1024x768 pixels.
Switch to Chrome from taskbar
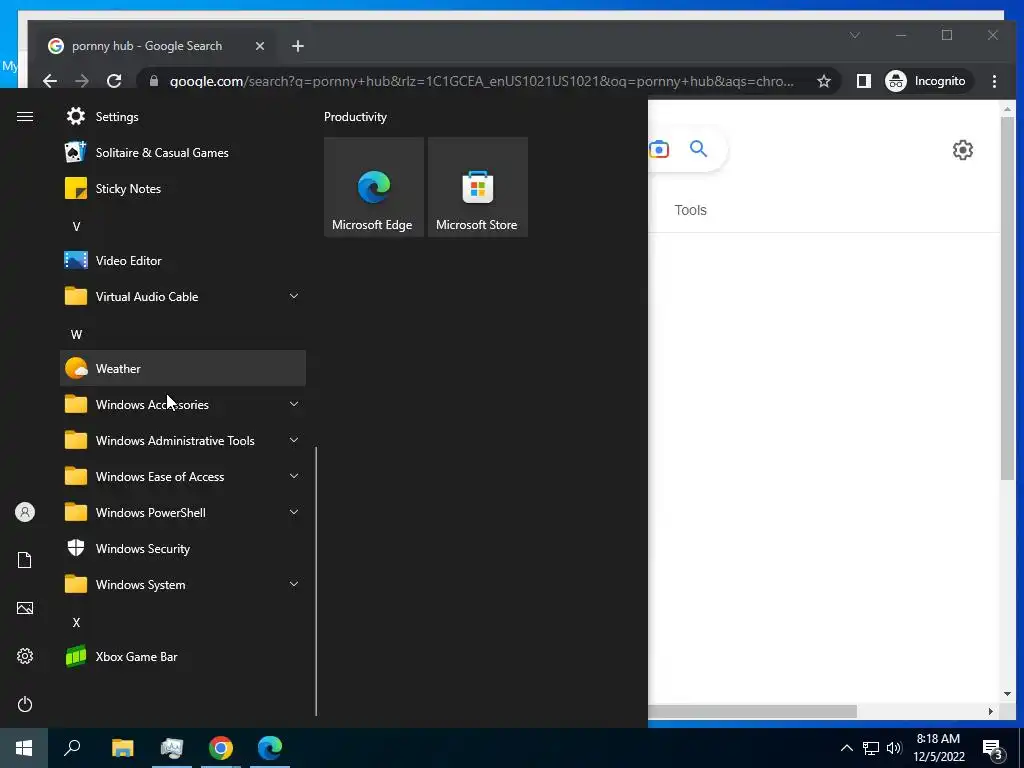point(221,748)
